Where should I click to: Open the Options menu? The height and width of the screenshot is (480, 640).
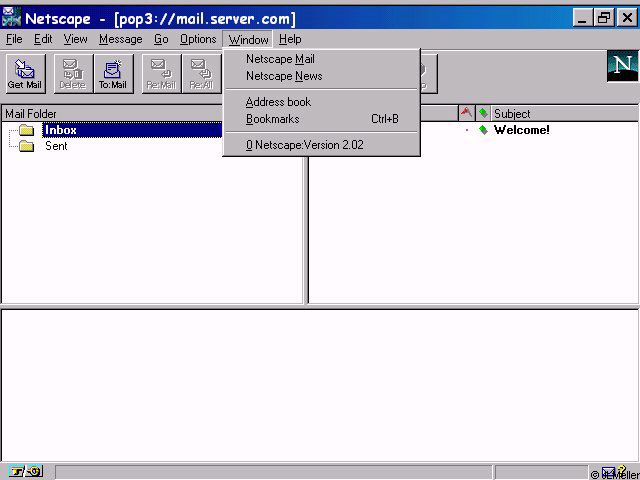(198, 39)
